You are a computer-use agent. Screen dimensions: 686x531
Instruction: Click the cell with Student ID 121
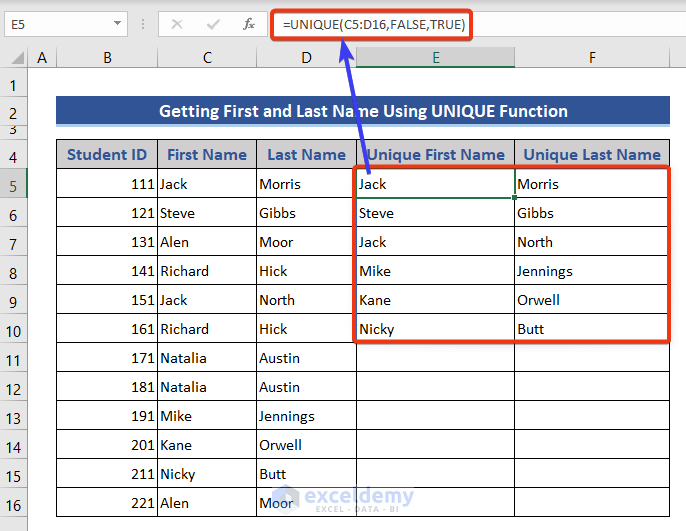point(107,213)
